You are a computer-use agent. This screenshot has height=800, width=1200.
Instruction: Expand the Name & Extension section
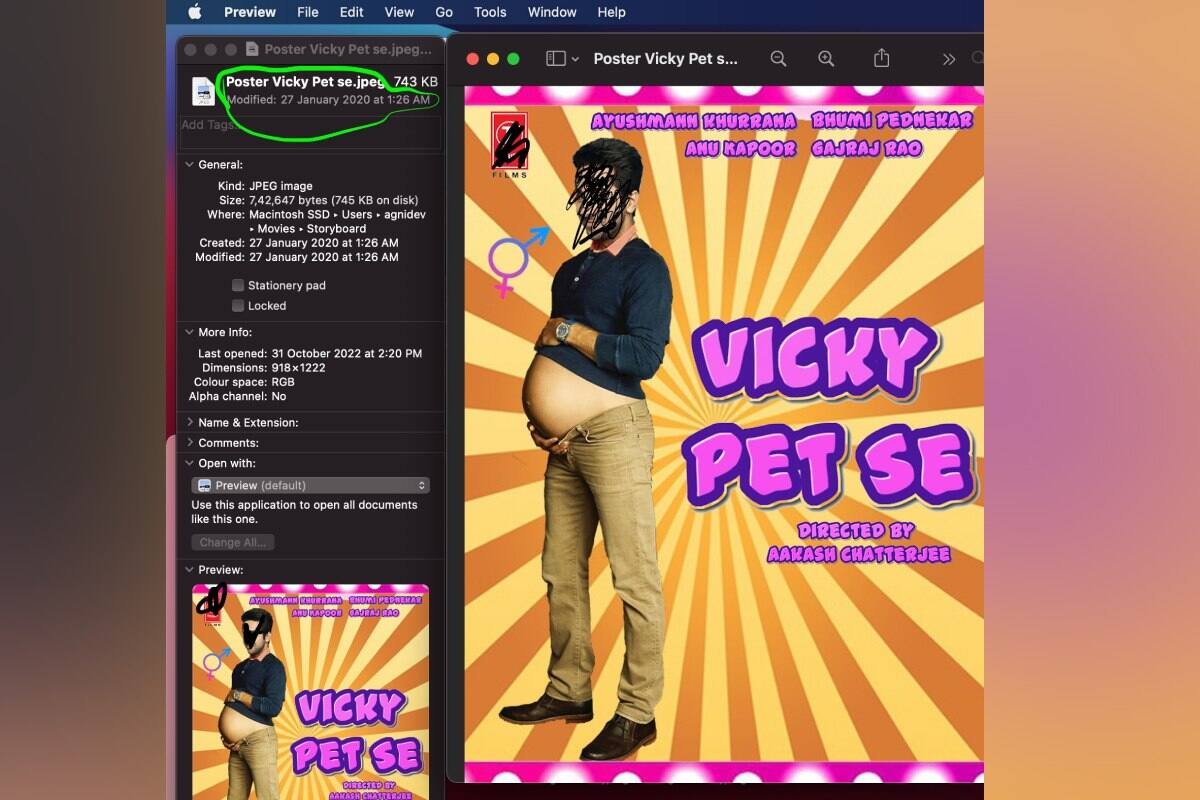coord(190,423)
